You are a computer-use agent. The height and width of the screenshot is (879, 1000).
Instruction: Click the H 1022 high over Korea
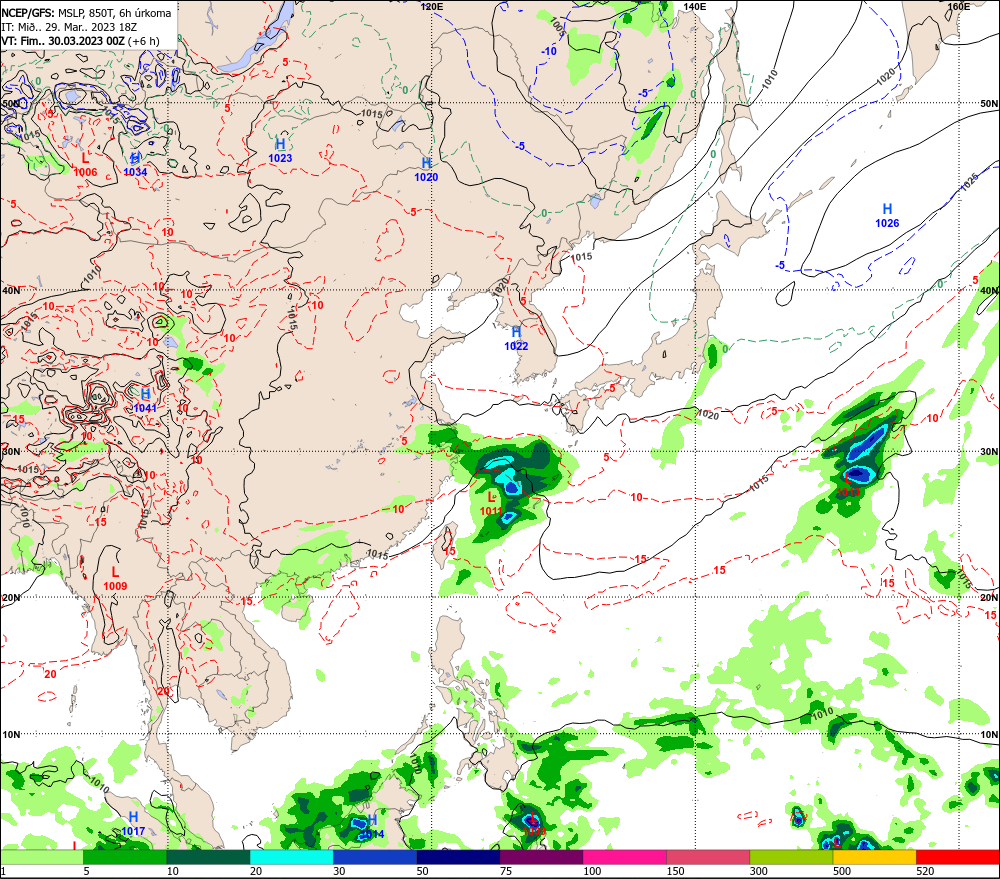[x=516, y=339]
